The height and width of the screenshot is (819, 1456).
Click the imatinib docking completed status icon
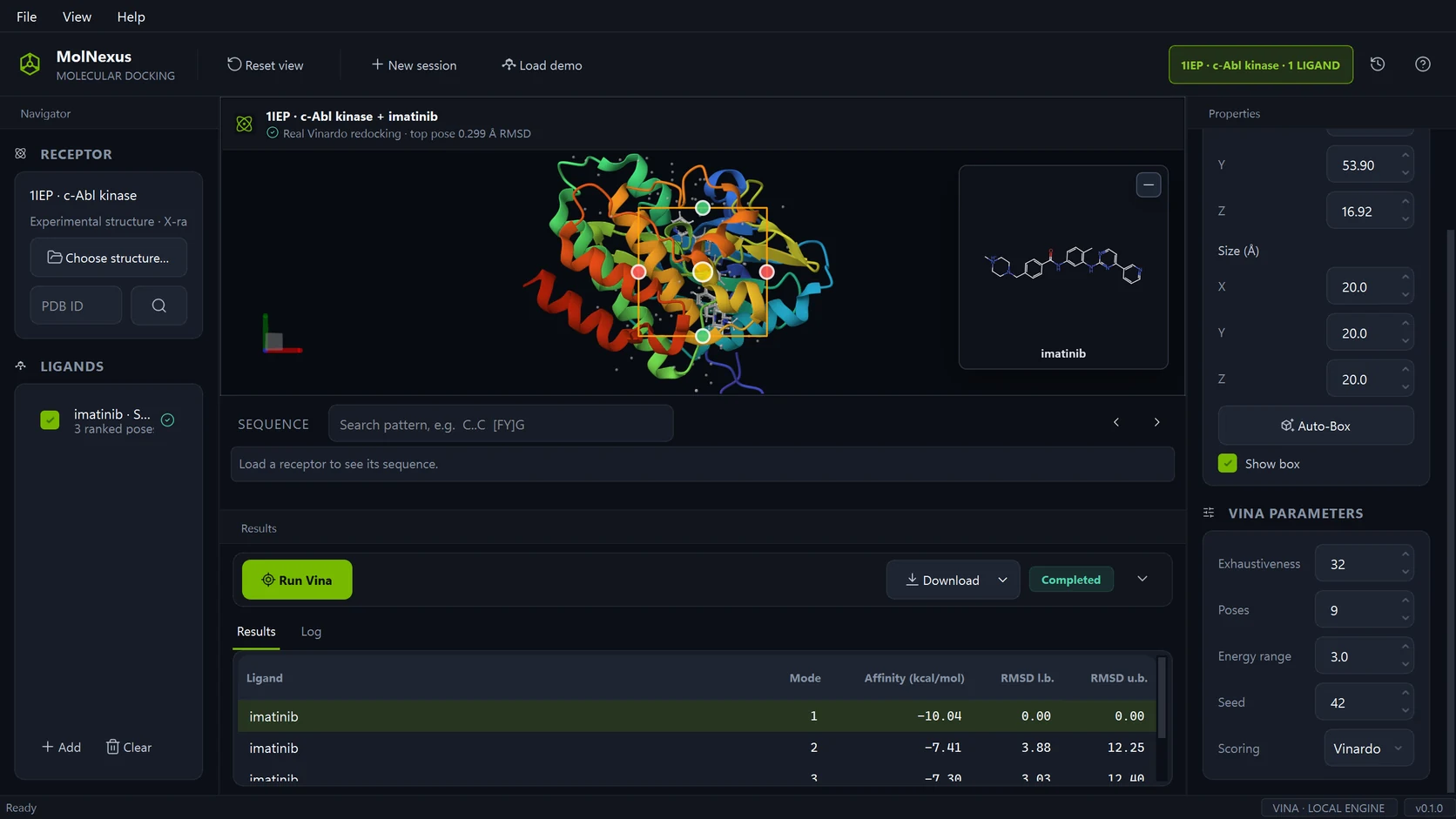click(x=168, y=420)
